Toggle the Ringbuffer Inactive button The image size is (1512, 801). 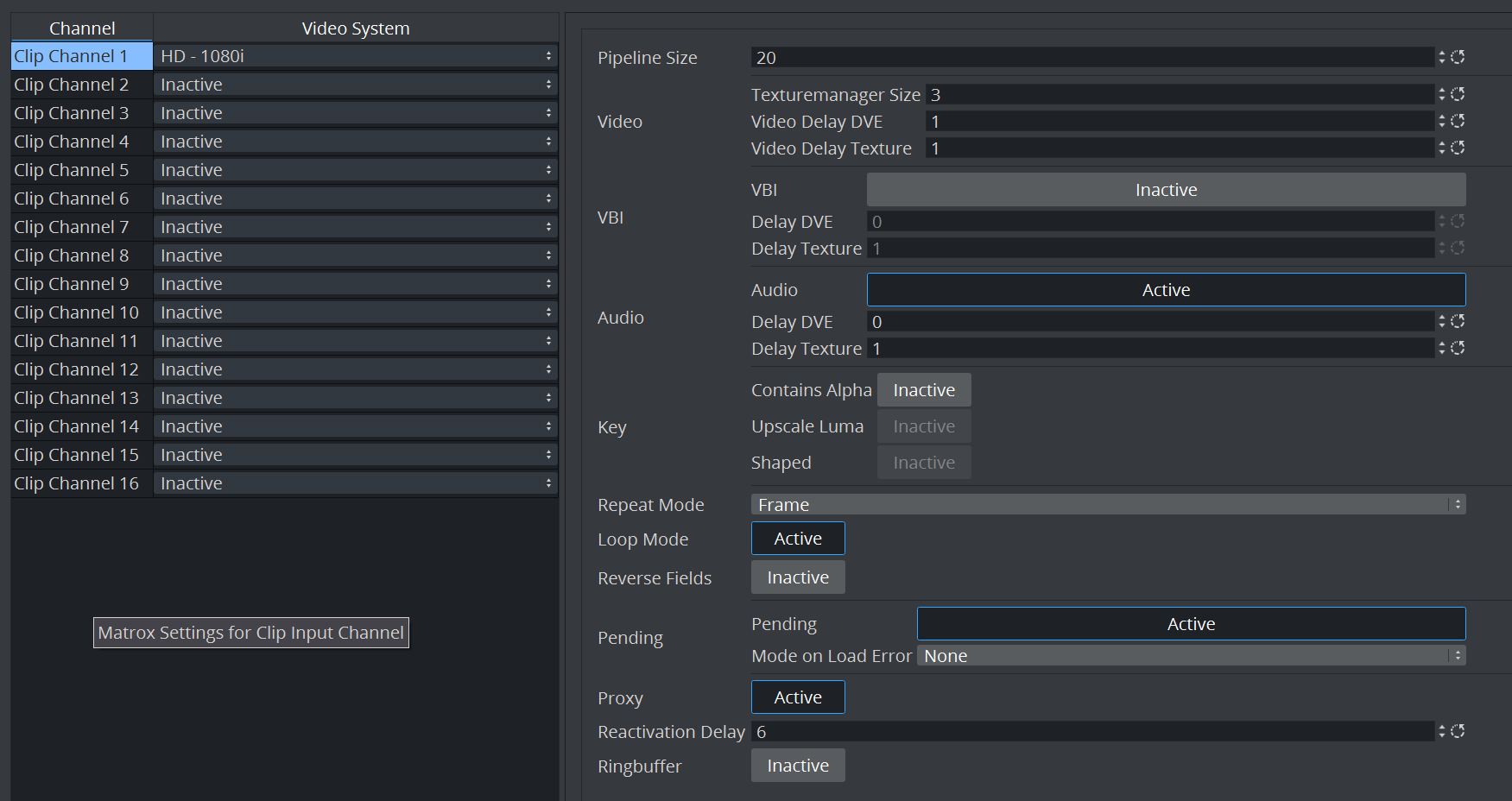pos(798,766)
